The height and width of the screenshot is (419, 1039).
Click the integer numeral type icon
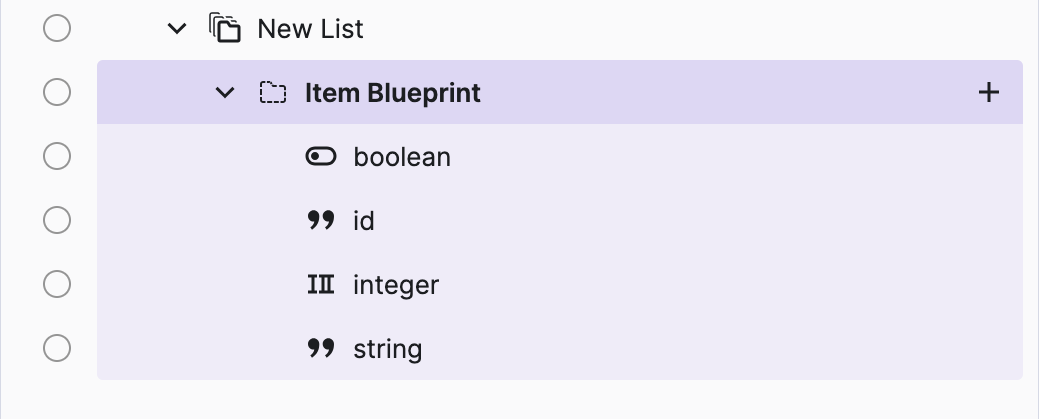[x=320, y=285]
